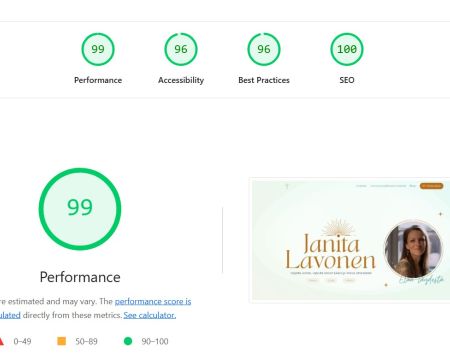450x360 pixels.
Task: Click the SEO score gauge showing 100
Action: [347, 49]
